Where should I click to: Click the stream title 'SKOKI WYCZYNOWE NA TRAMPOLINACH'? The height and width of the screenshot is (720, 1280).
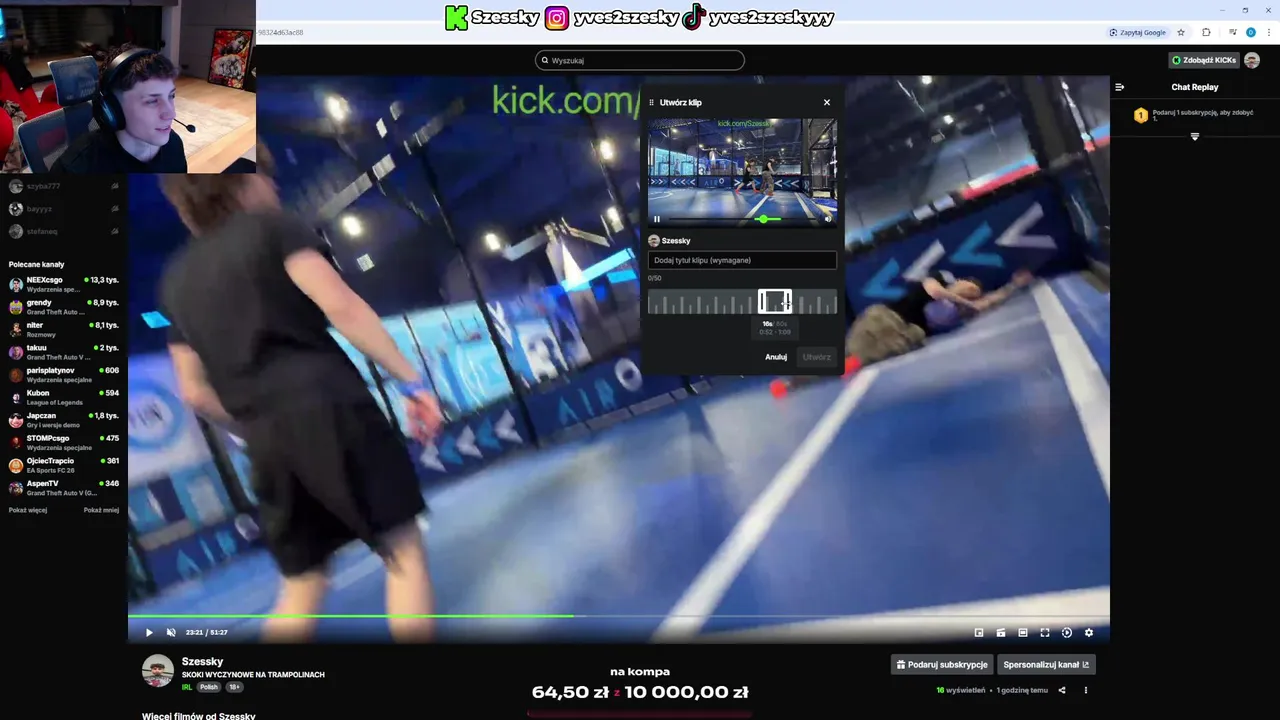253,675
